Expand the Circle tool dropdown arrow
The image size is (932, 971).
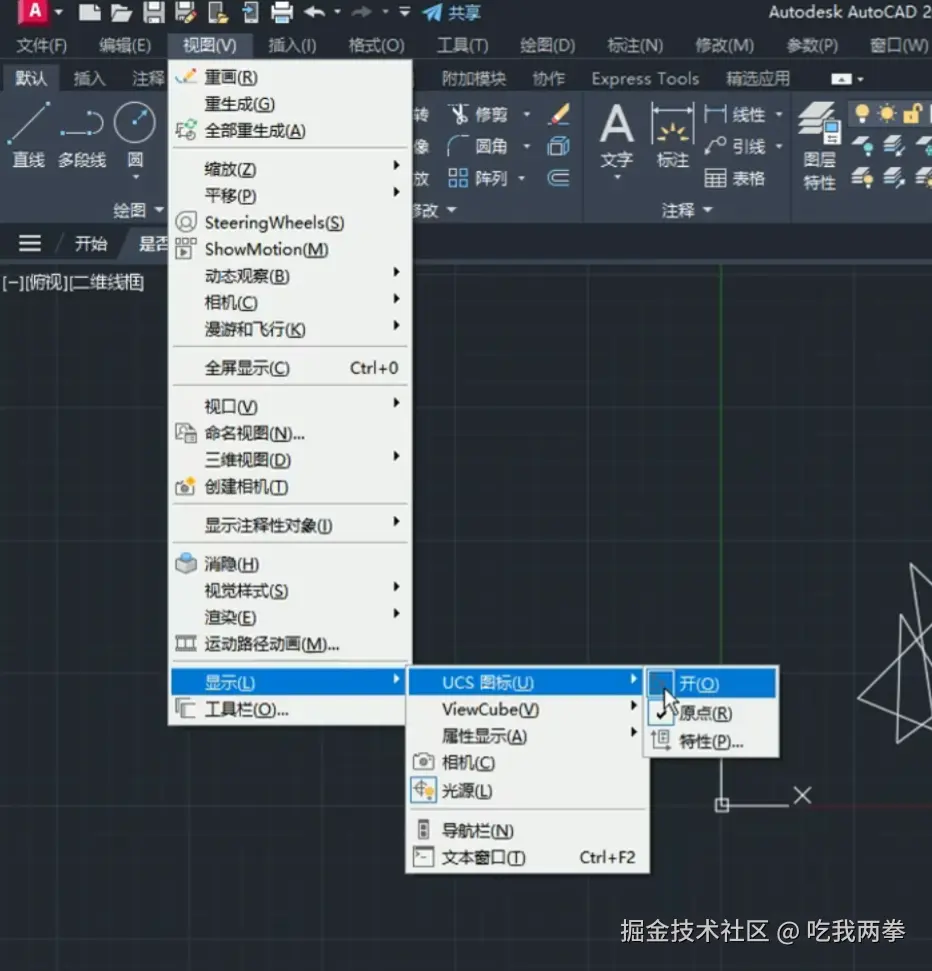point(136,178)
